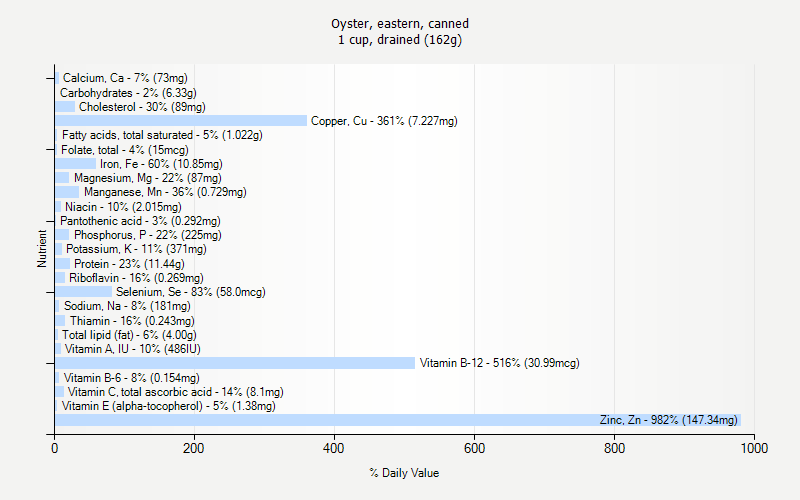Click the 'Riboflavin - 16% (0.269mg)' label
This screenshot has width=800, height=500.
pos(136,278)
